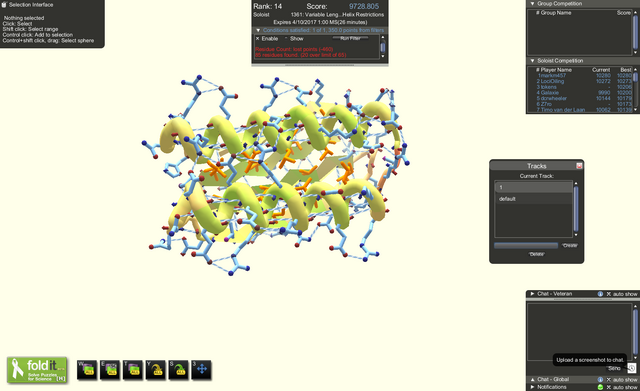Close the Tracks panel with red X

[x=579, y=166]
